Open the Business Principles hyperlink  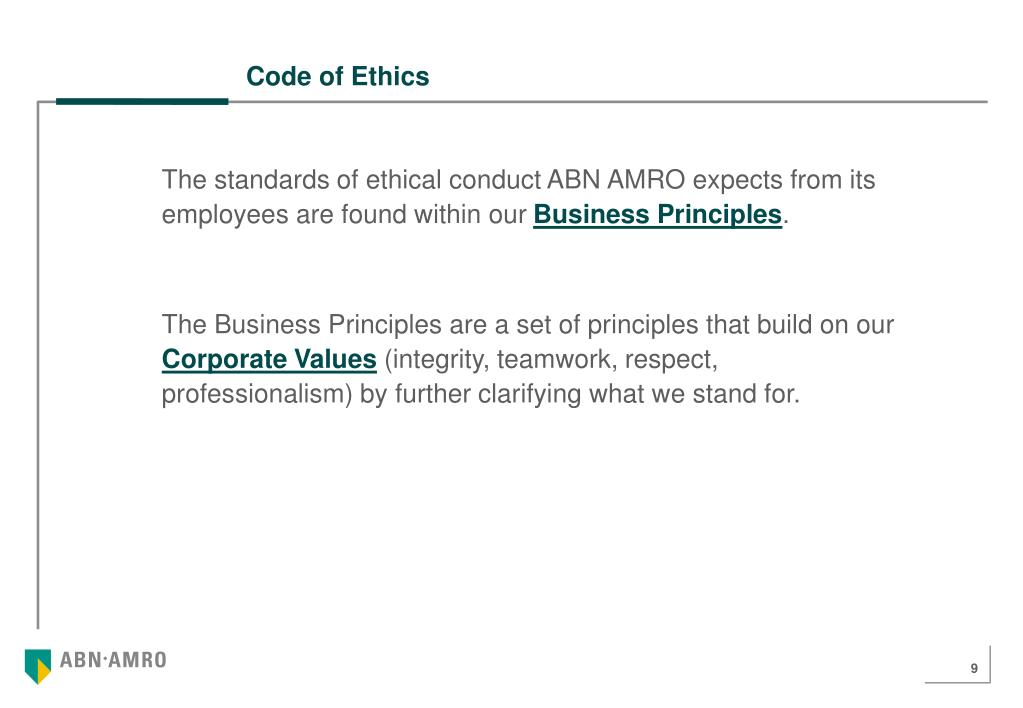click(657, 215)
